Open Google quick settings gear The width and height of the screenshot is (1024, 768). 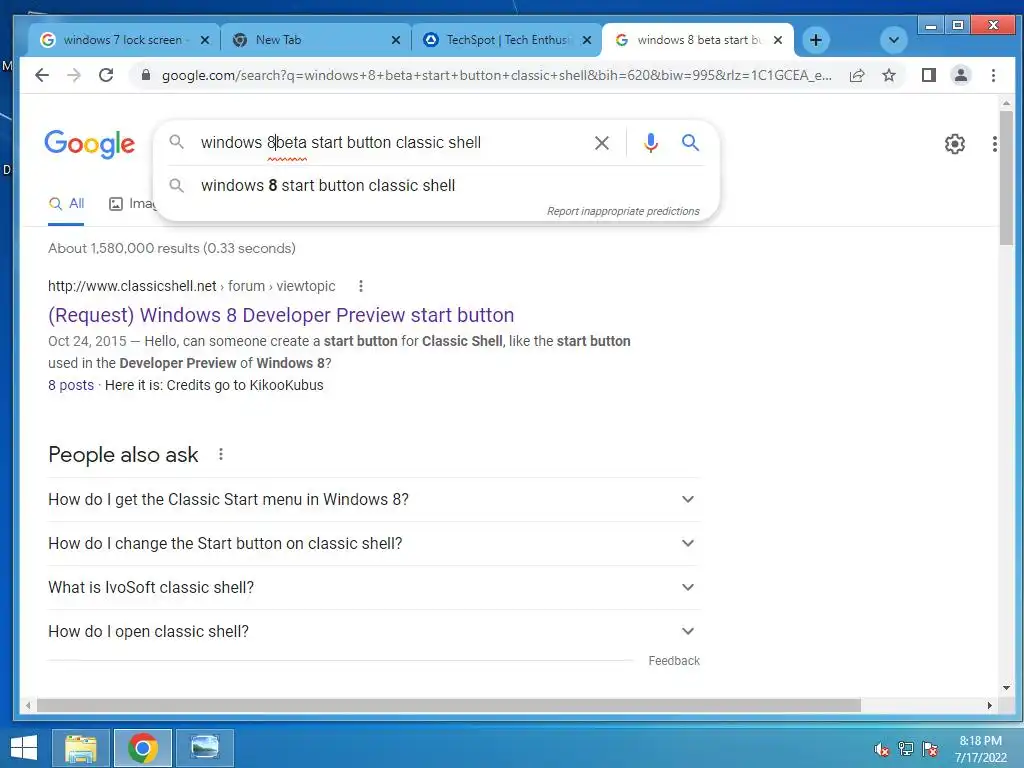tap(955, 144)
